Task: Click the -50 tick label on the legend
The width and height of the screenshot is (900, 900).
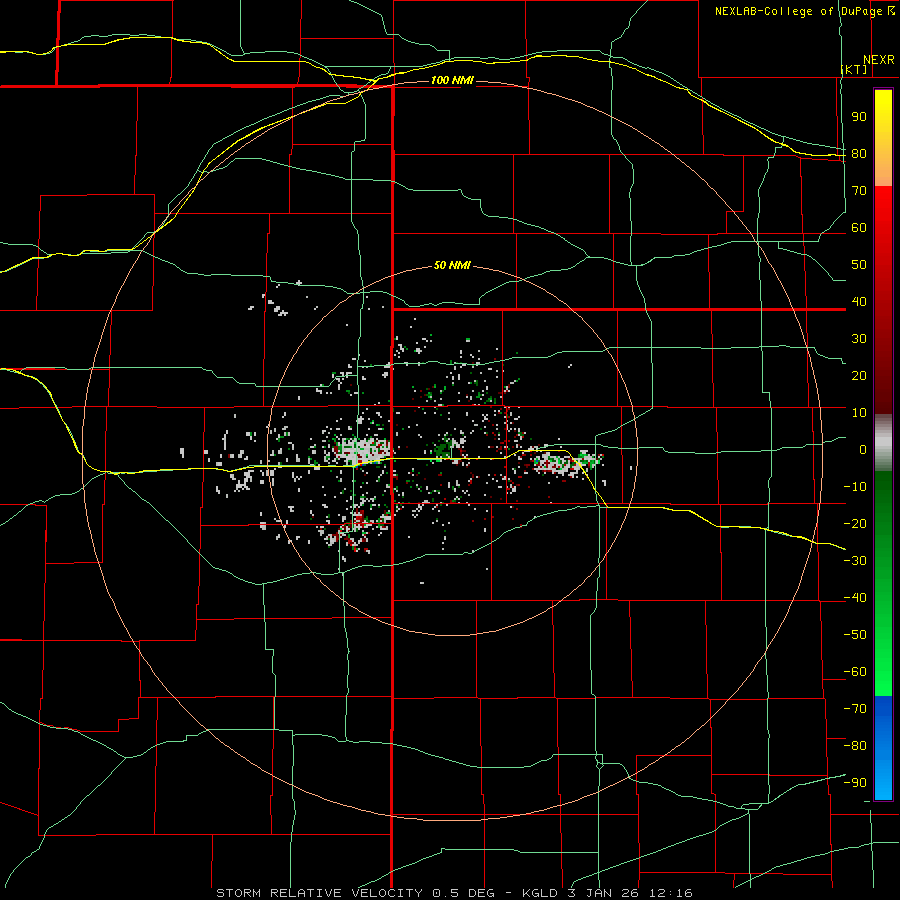Action: pos(855,634)
